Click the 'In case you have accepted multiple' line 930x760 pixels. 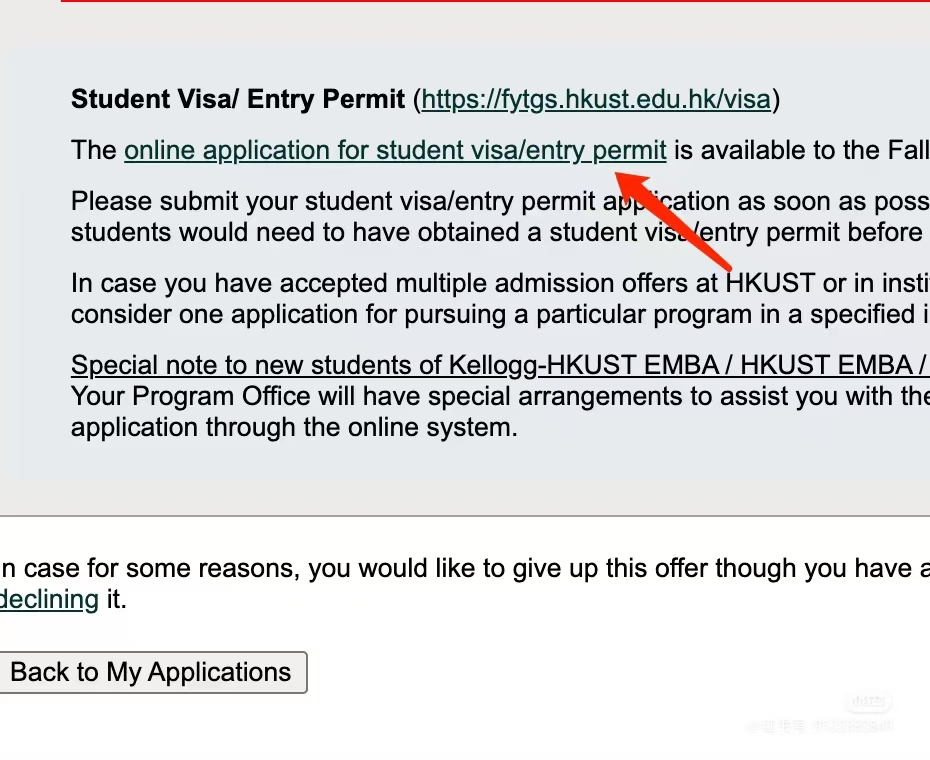[500, 284]
